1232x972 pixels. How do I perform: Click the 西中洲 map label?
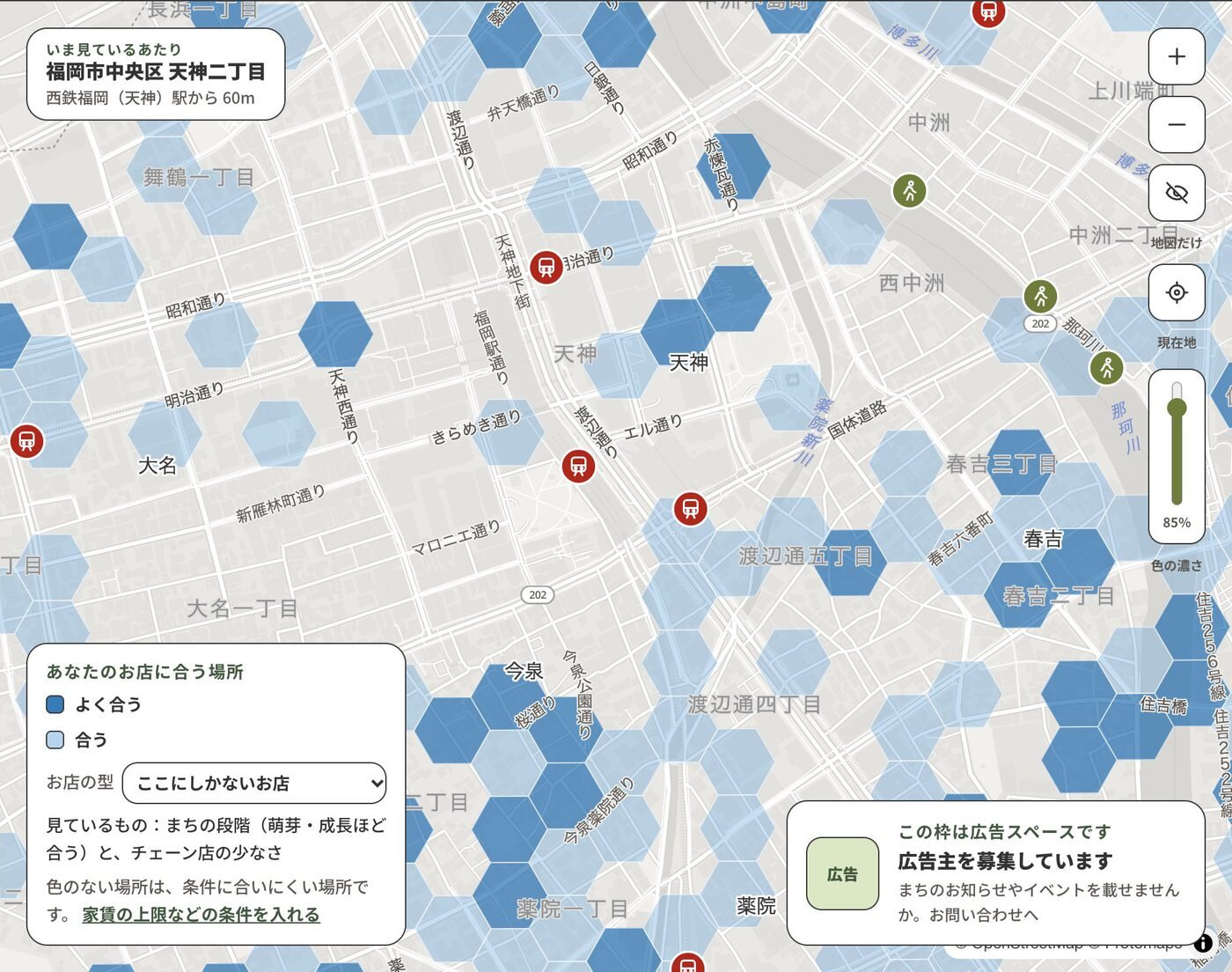(x=912, y=283)
